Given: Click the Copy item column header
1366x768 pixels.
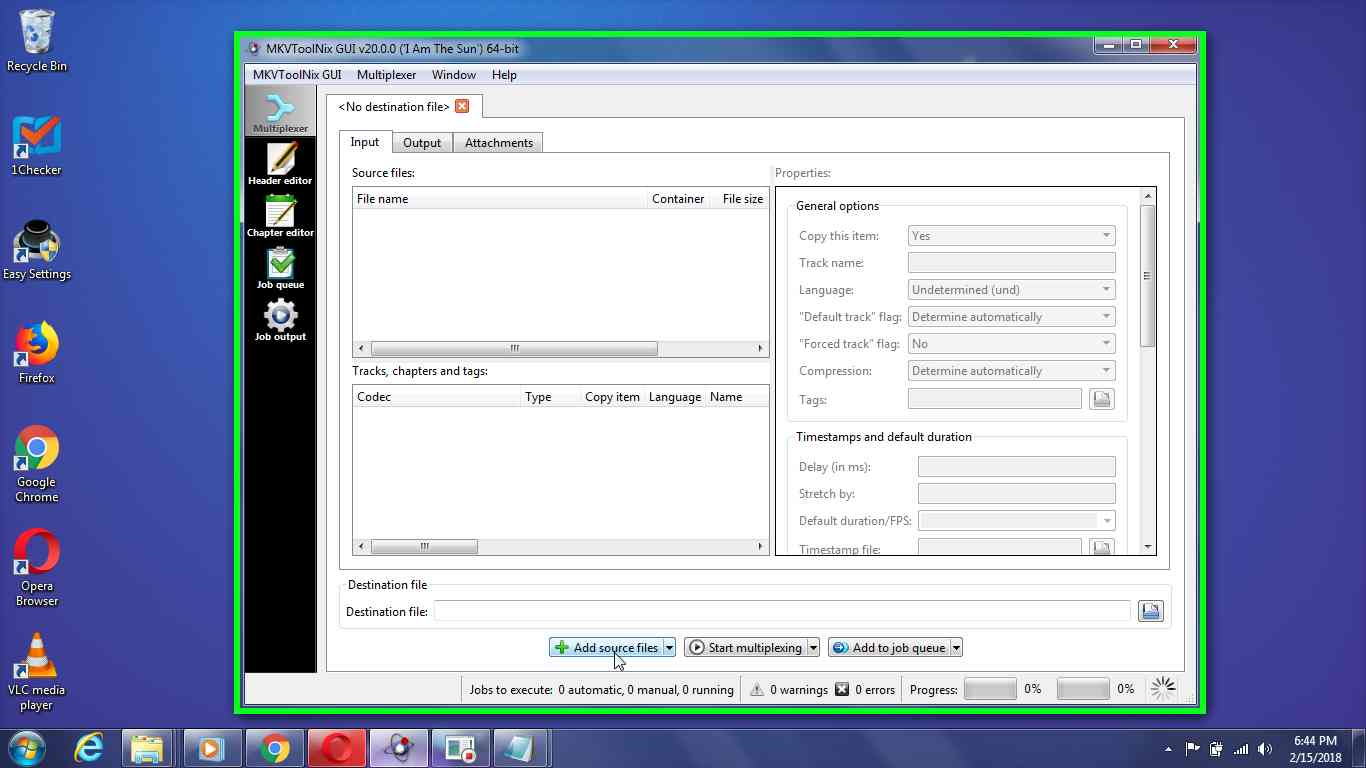Looking at the screenshot, I should (x=612, y=397).
